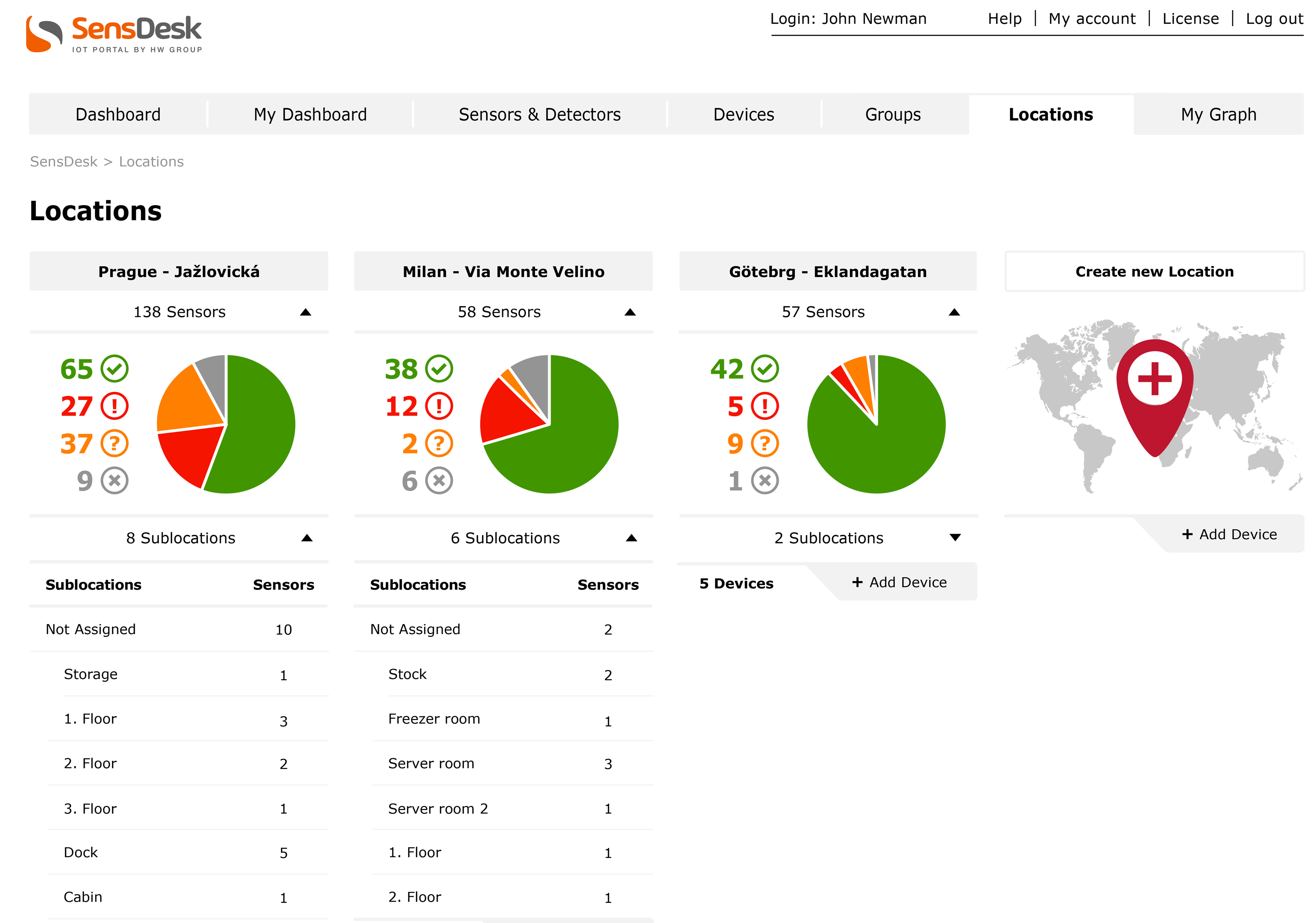Click Milan gray disabled X icon
This screenshot has height=923, width=1316.
(439, 480)
